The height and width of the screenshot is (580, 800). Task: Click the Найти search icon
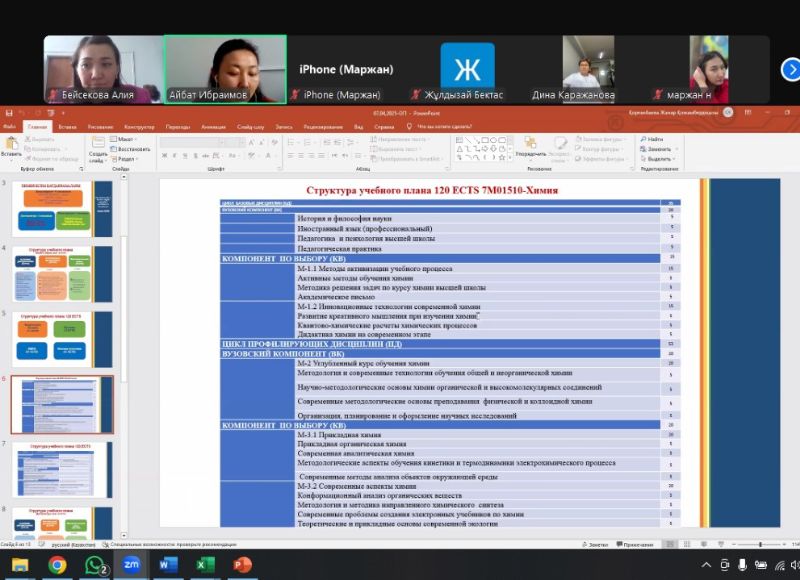point(653,139)
